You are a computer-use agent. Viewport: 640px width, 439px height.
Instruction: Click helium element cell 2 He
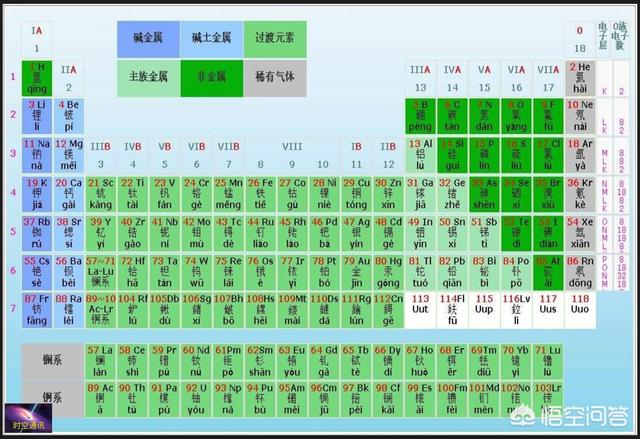[579, 77]
